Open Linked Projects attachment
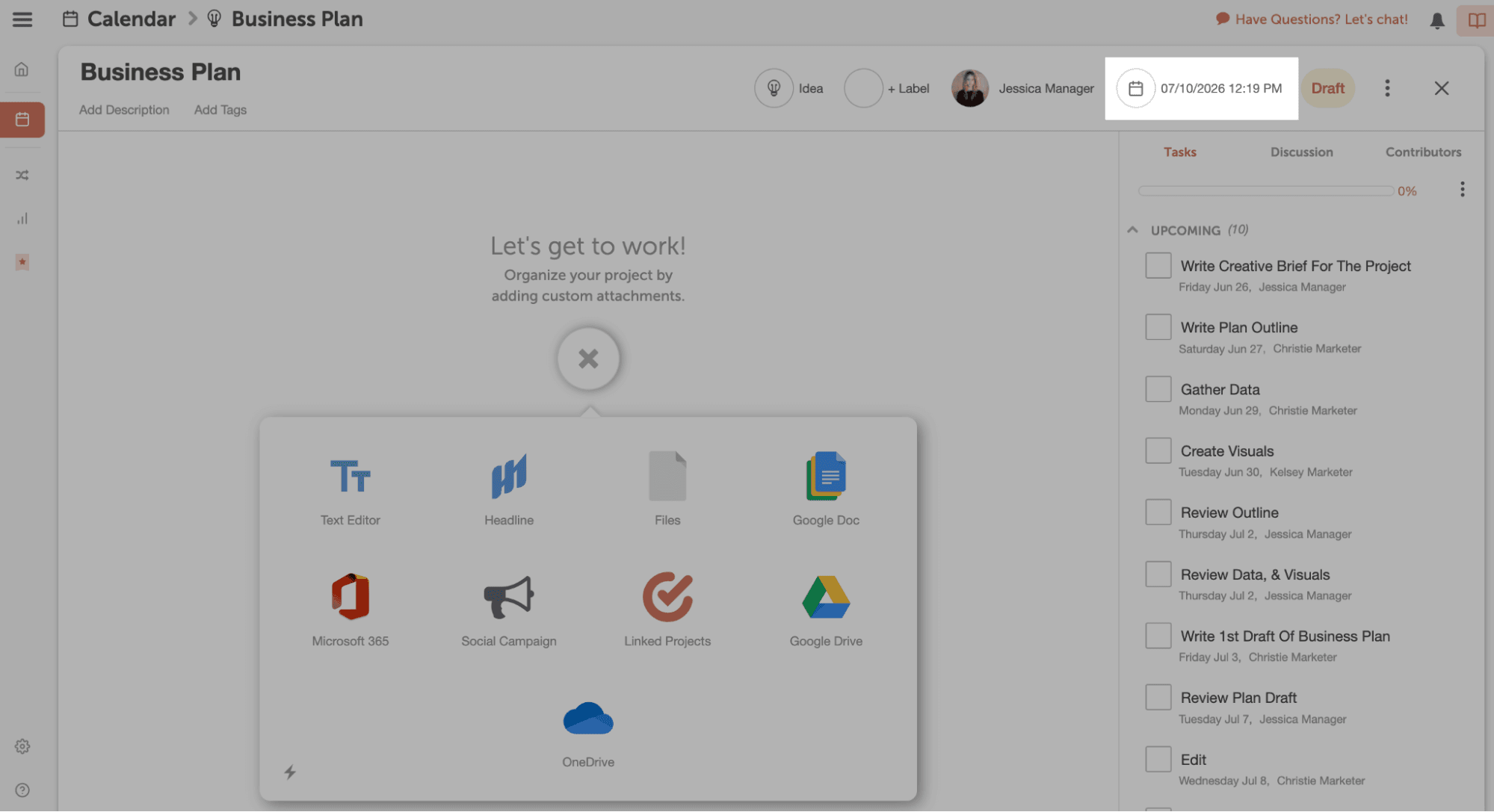Viewport: 1494px width, 812px height. (x=667, y=598)
